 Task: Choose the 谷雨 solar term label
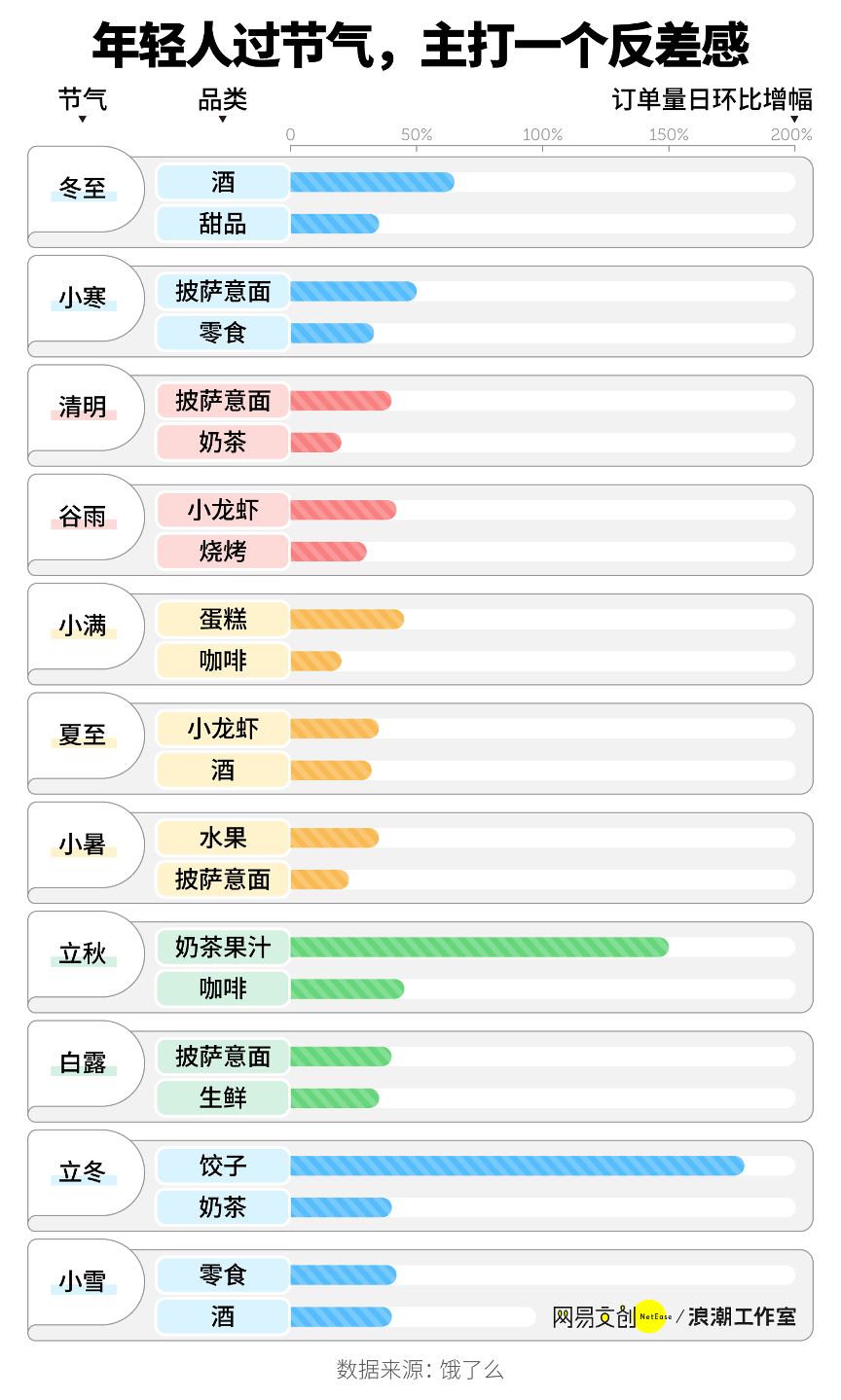(83, 517)
